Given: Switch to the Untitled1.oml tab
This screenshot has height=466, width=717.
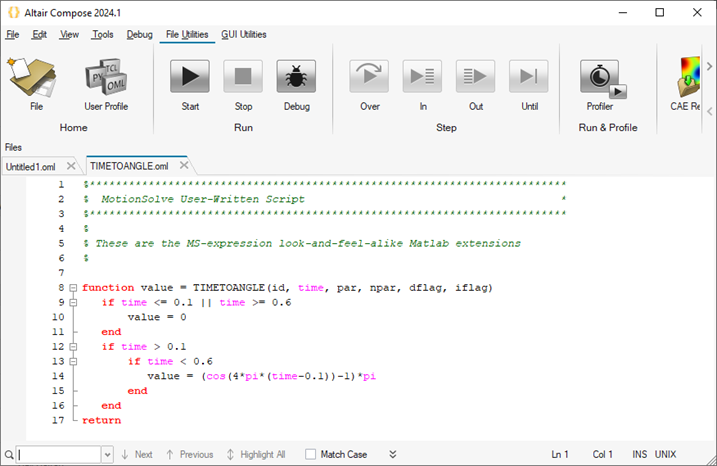Looking at the screenshot, I should click(x=31, y=167).
